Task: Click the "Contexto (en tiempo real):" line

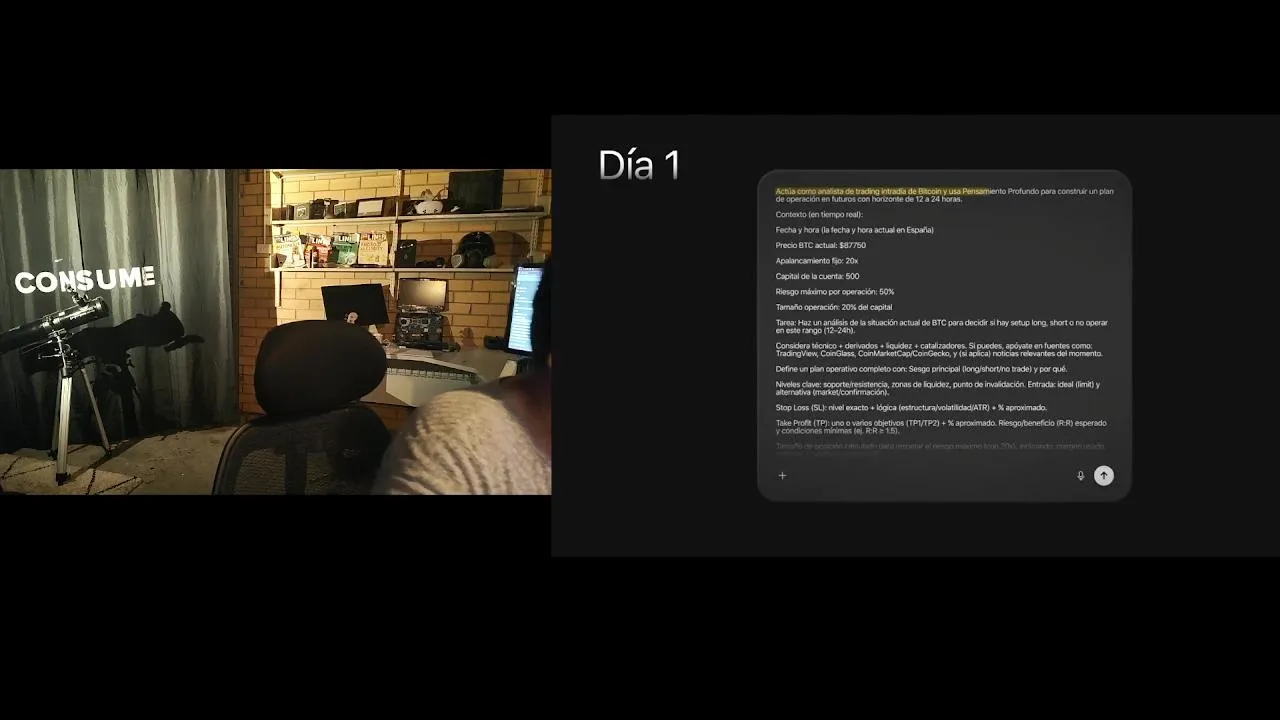Action: tap(819, 214)
